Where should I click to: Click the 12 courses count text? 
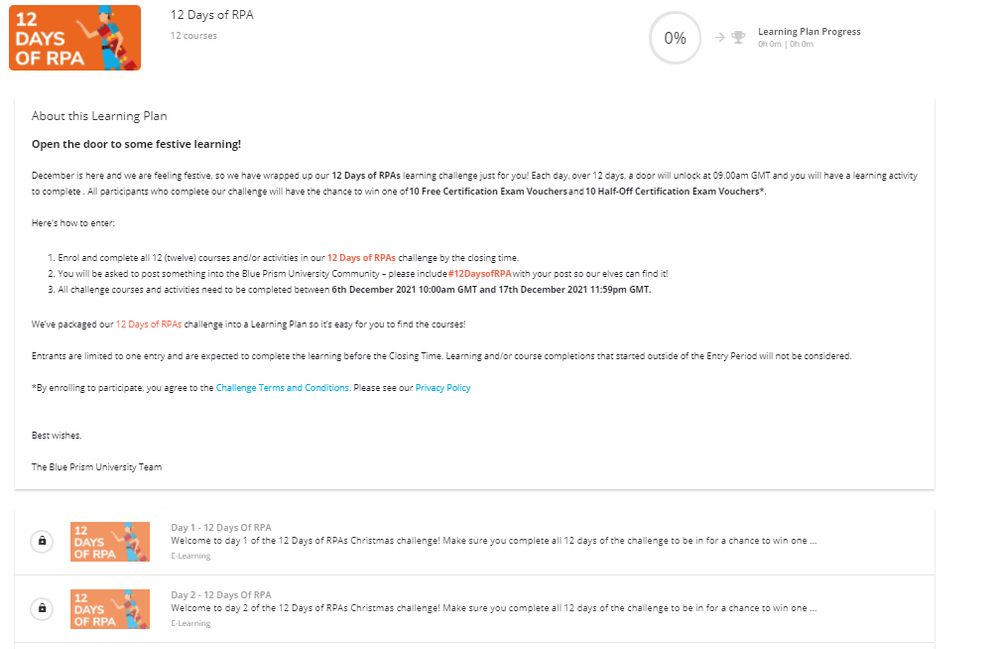193,36
